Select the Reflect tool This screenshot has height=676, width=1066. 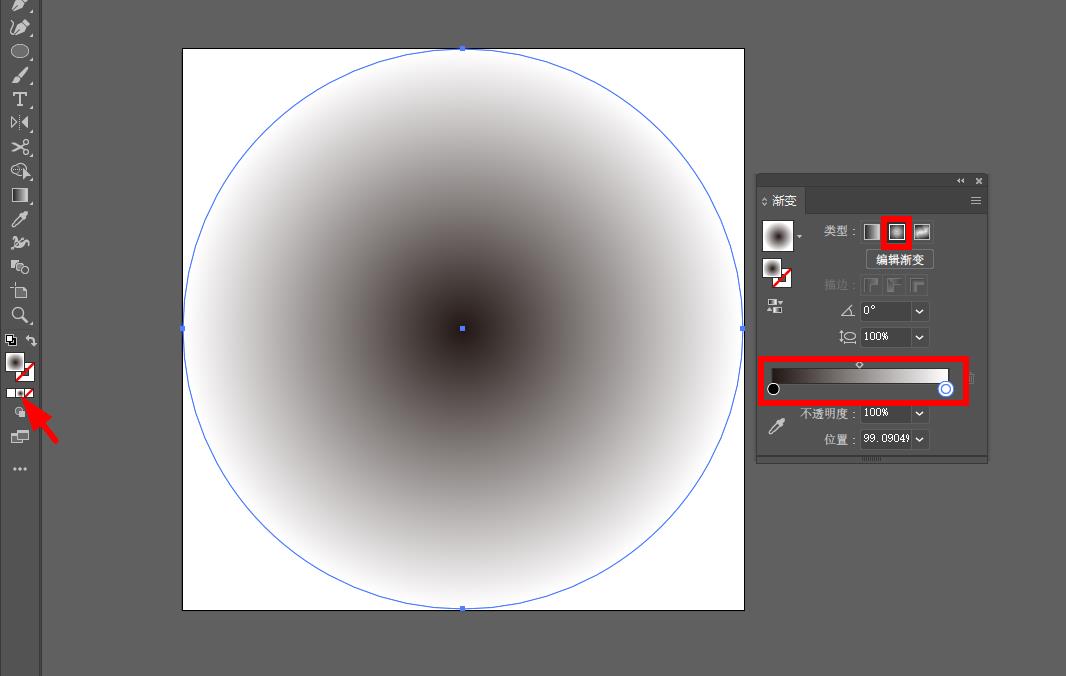click(x=20, y=122)
